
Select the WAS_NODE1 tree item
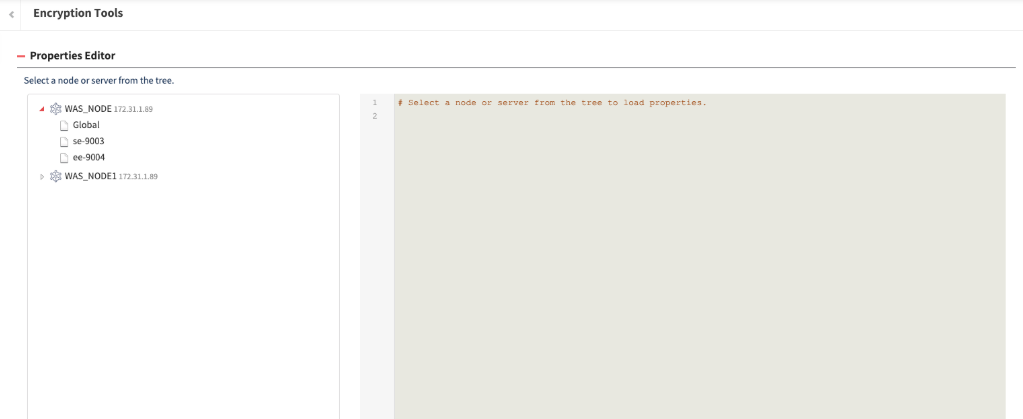click(90, 176)
